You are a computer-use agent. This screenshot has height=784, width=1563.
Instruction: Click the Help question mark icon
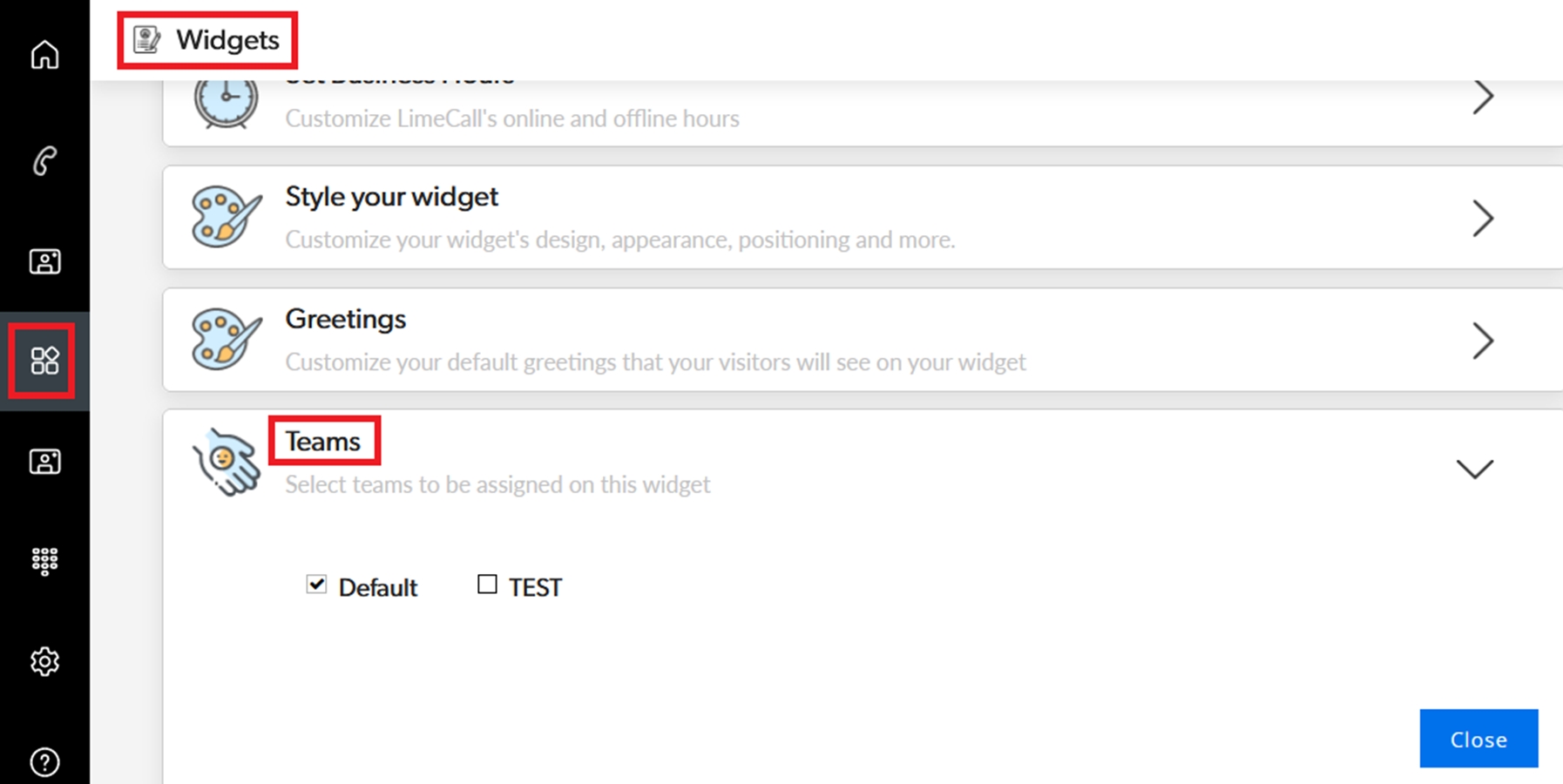pyautogui.click(x=44, y=762)
